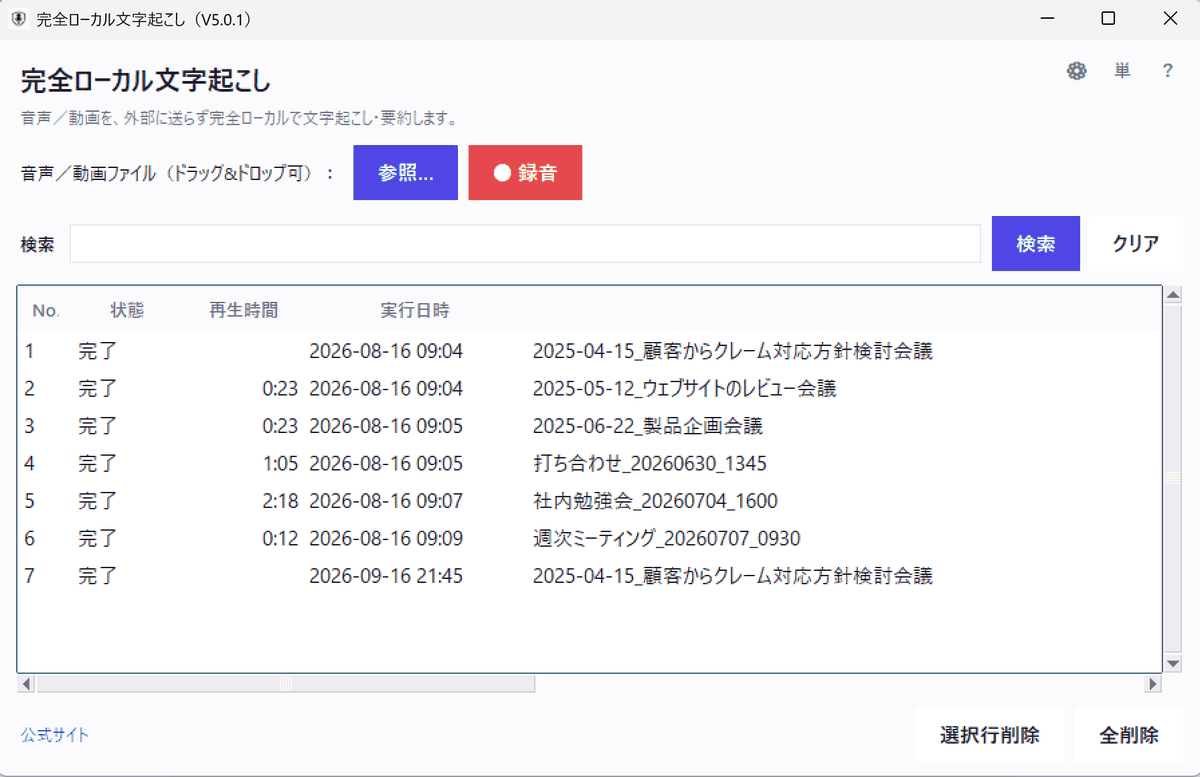Viewport: 1200px width, 777px height.
Task: Click the 2:18 duration cell
Action: [x=280, y=501]
